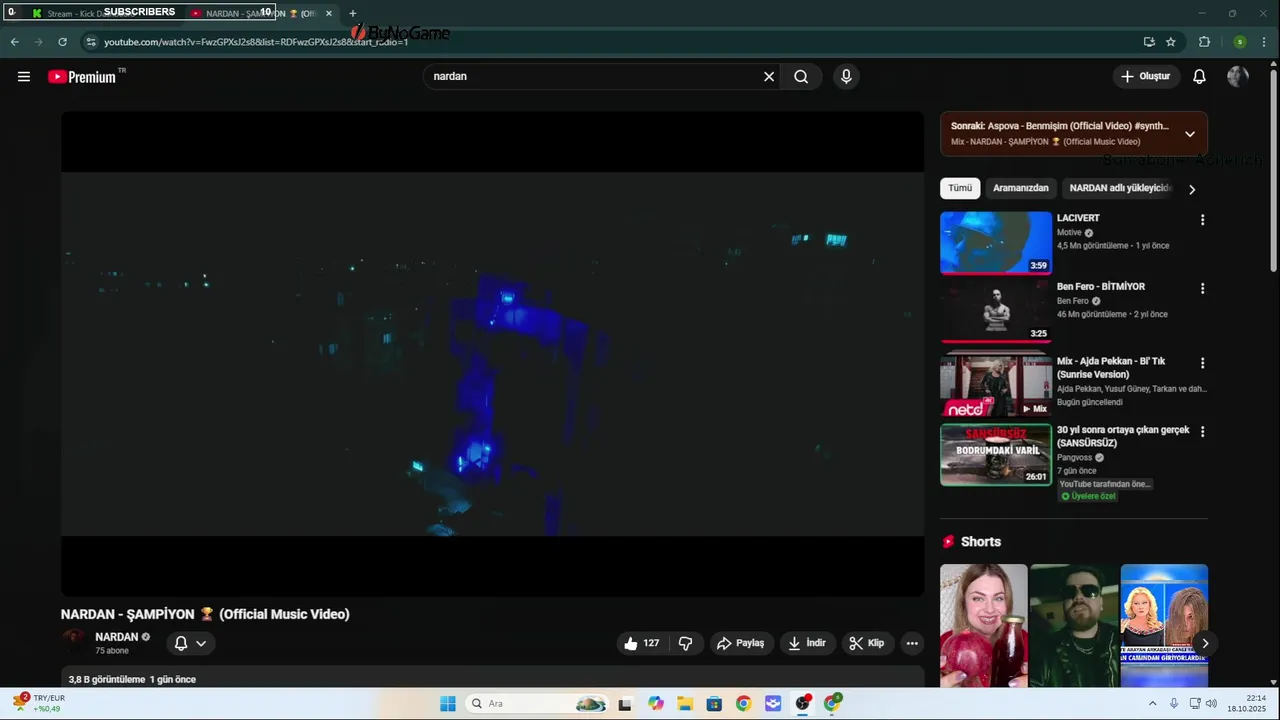Dislike the video with thumbs down
The width and height of the screenshot is (1280, 720).
pyautogui.click(x=685, y=643)
